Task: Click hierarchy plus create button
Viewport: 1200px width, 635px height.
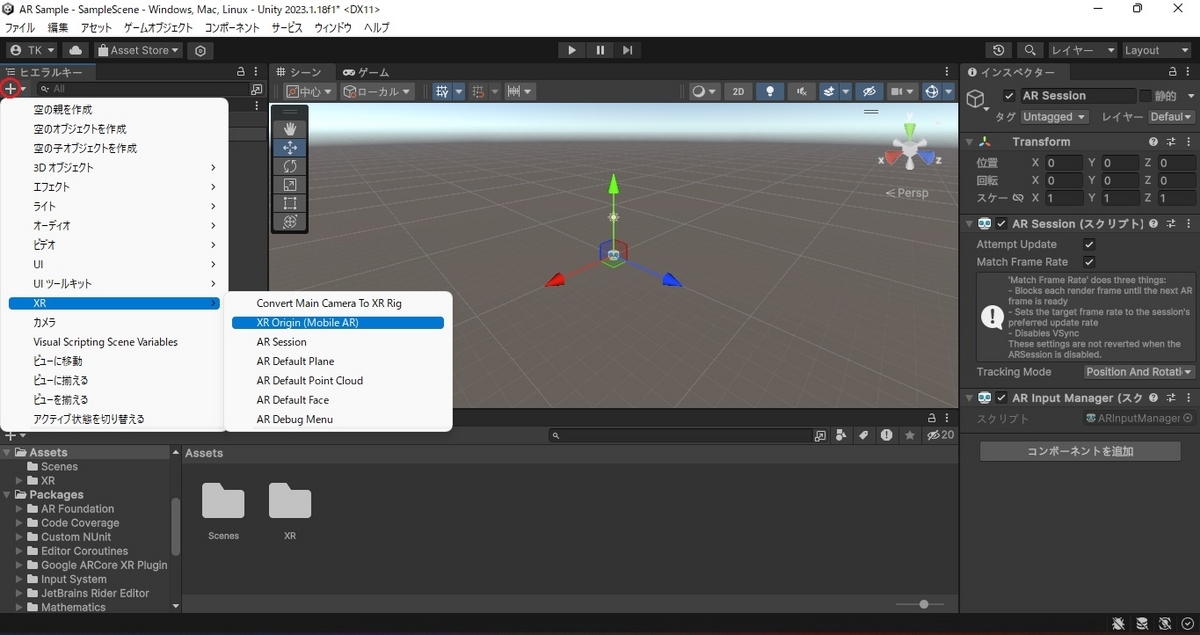Action: pyautogui.click(x=11, y=89)
